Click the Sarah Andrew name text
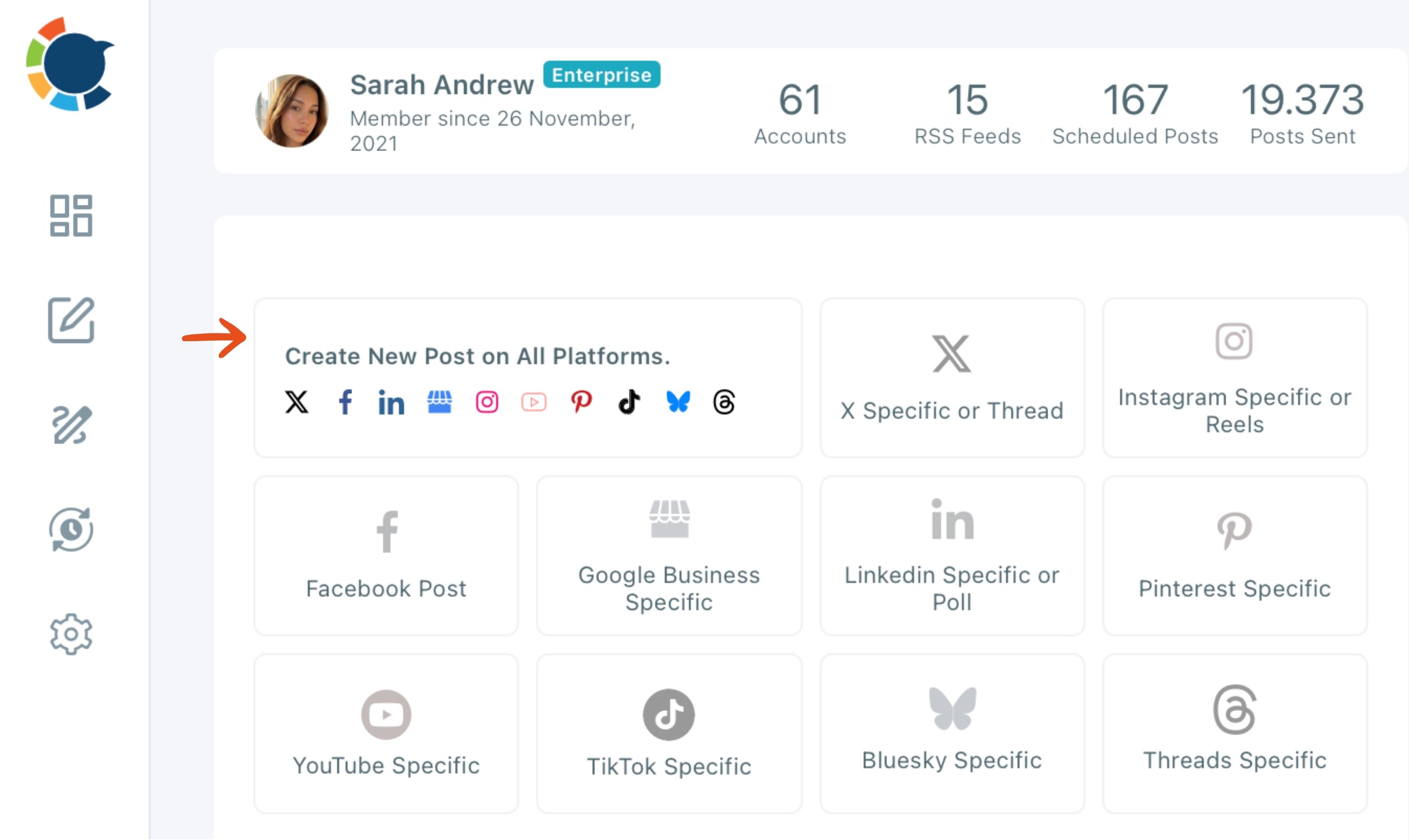 442,85
